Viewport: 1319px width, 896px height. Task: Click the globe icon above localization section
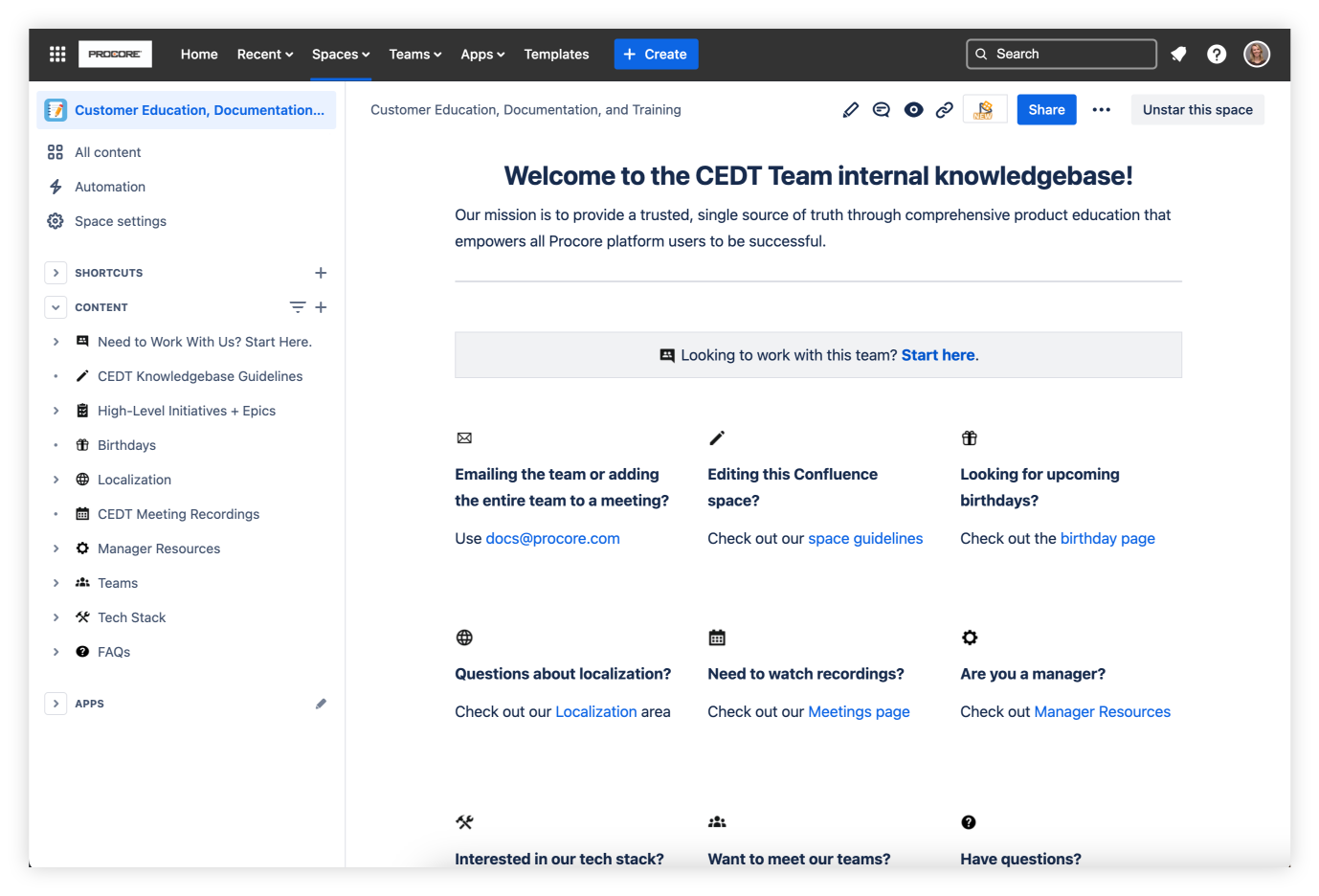(x=464, y=638)
